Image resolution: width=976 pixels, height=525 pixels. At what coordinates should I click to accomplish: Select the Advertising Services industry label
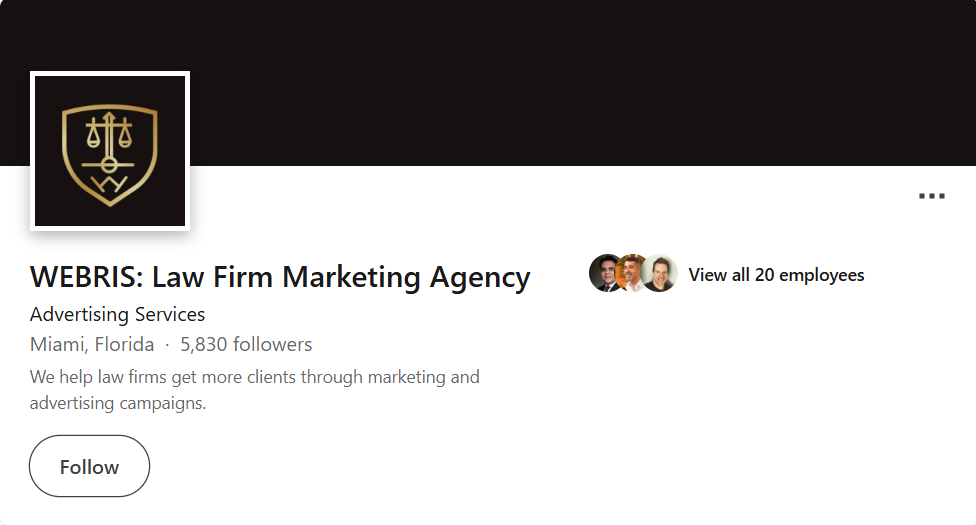117,314
